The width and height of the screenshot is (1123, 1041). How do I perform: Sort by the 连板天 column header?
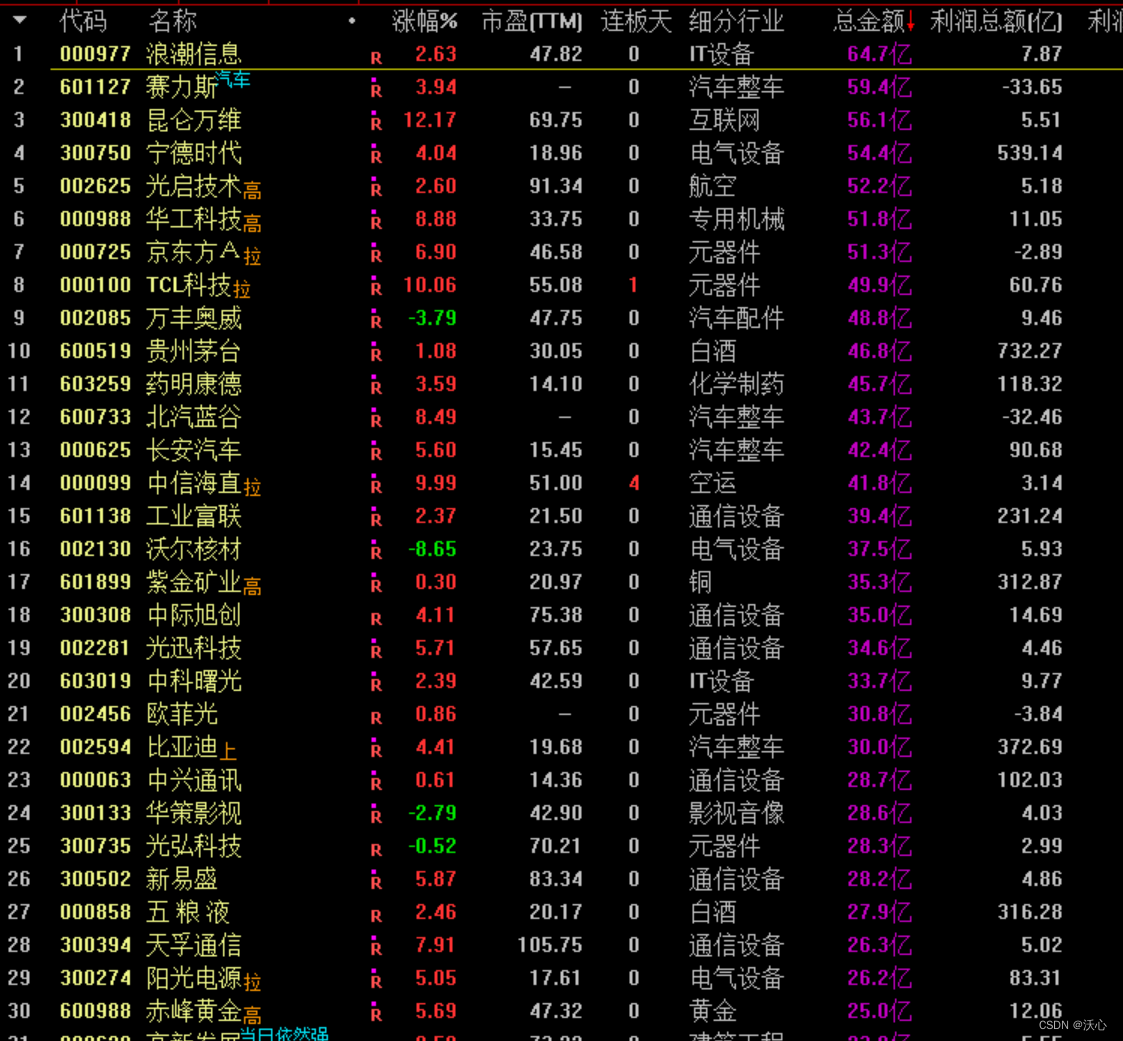(x=635, y=21)
